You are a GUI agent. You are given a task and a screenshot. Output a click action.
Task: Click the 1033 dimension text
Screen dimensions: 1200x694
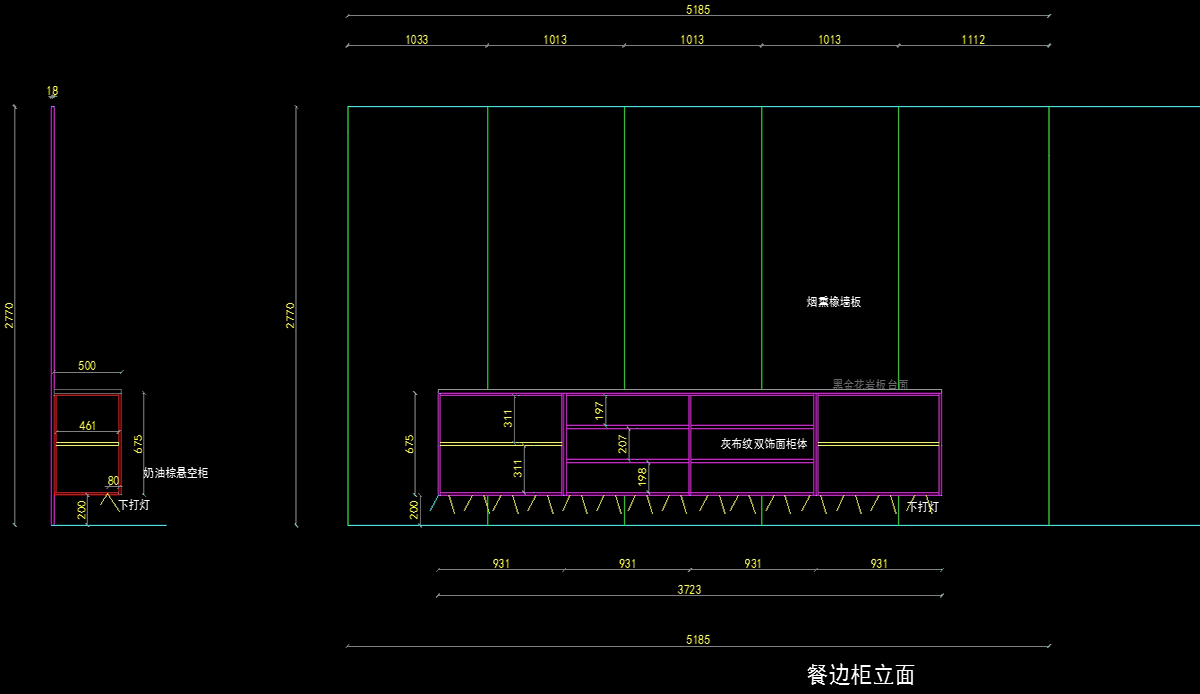417,40
